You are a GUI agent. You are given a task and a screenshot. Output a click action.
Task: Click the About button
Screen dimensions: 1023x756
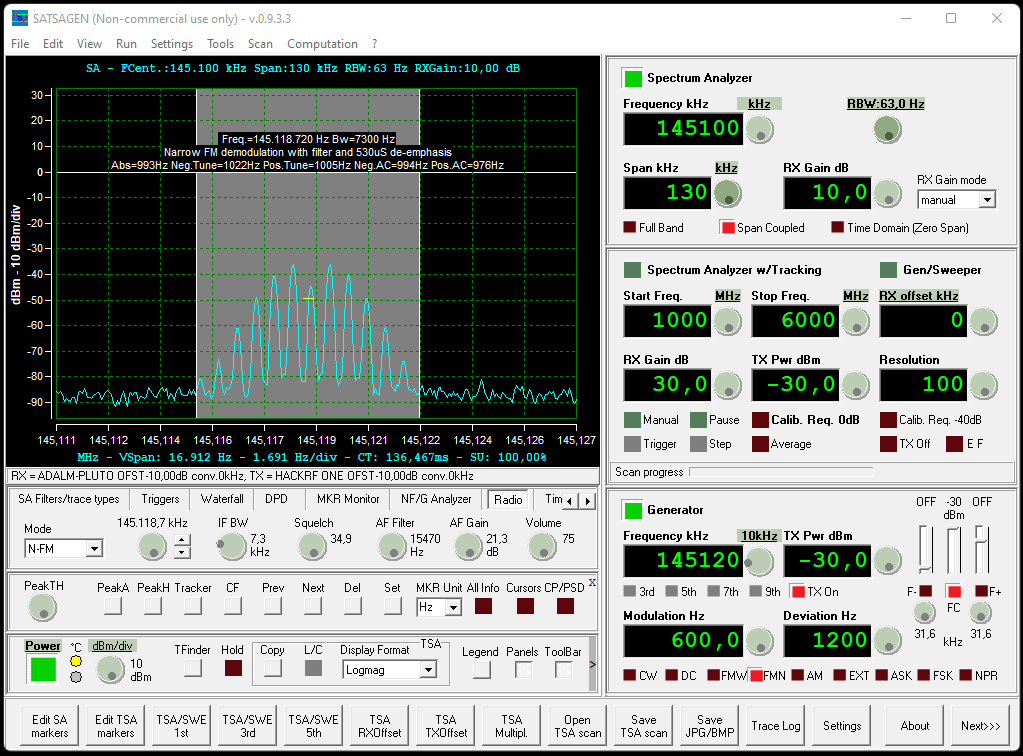915,726
